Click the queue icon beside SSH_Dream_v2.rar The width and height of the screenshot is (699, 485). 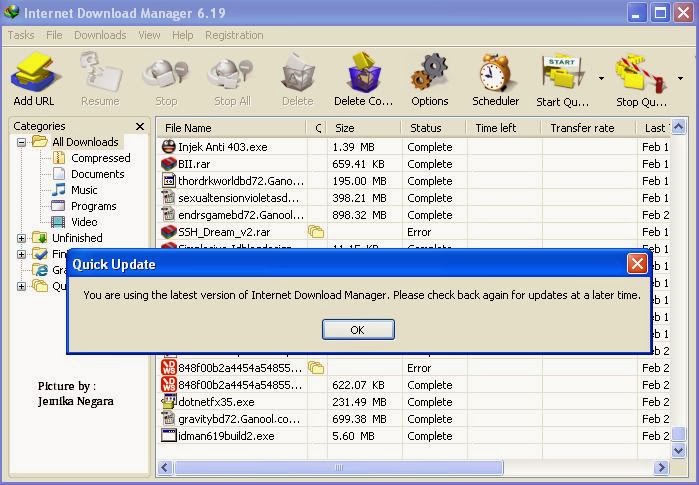click(316, 232)
